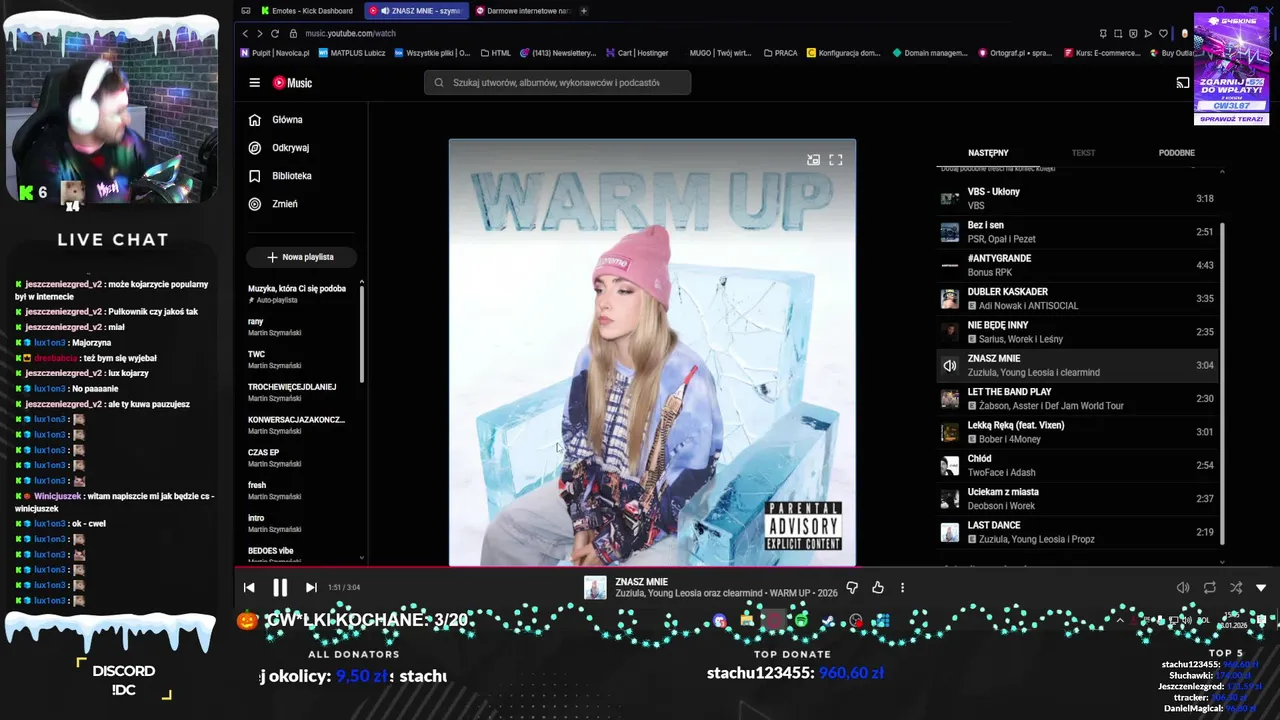
Task: Switch to NASTĘPNY queue tab
Action: click(x=988, y=153)
